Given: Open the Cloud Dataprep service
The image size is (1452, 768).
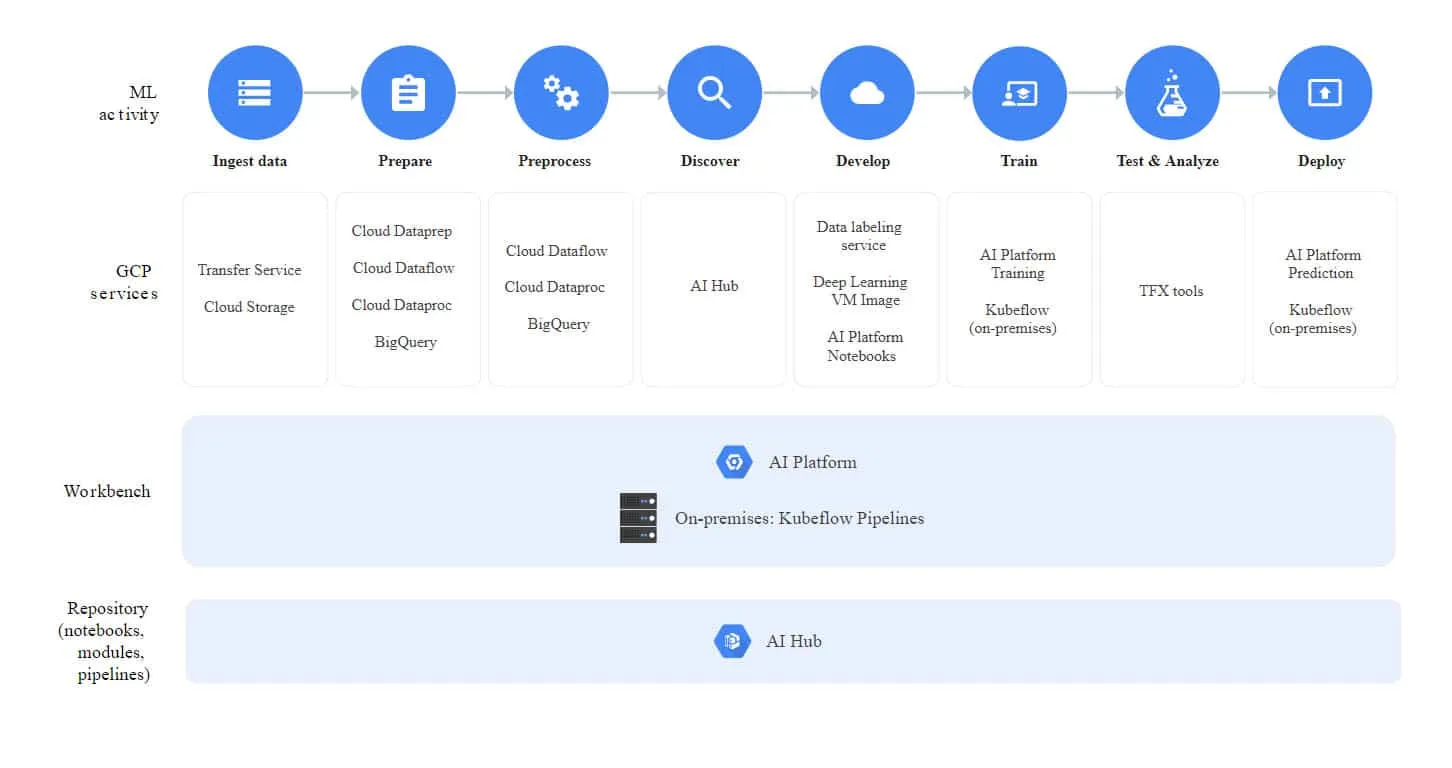Looking at the screenshot, I should 402,230.
